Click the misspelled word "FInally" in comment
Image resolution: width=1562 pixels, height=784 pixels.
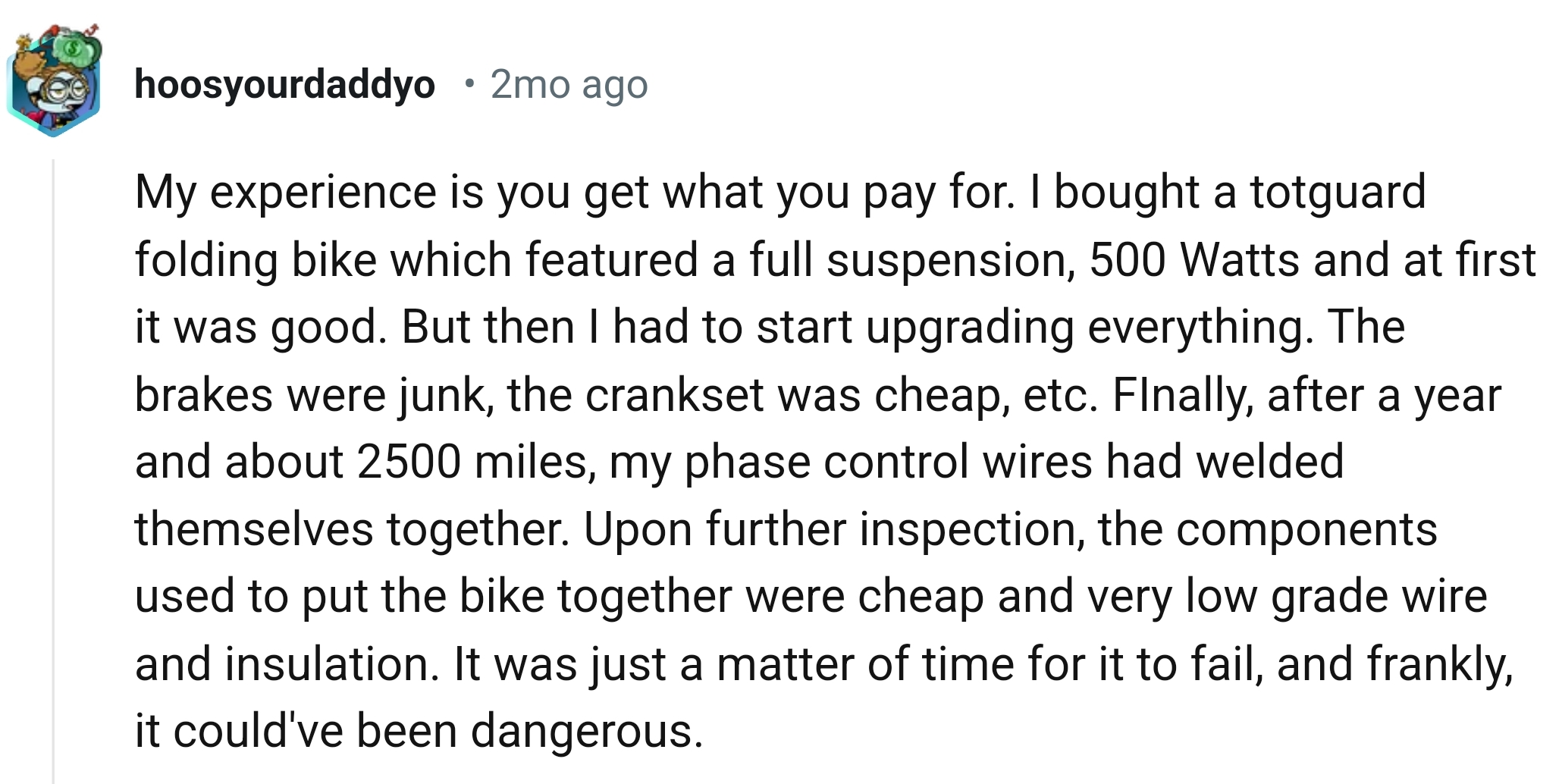pyautogui.click(x=1181, y=395)
